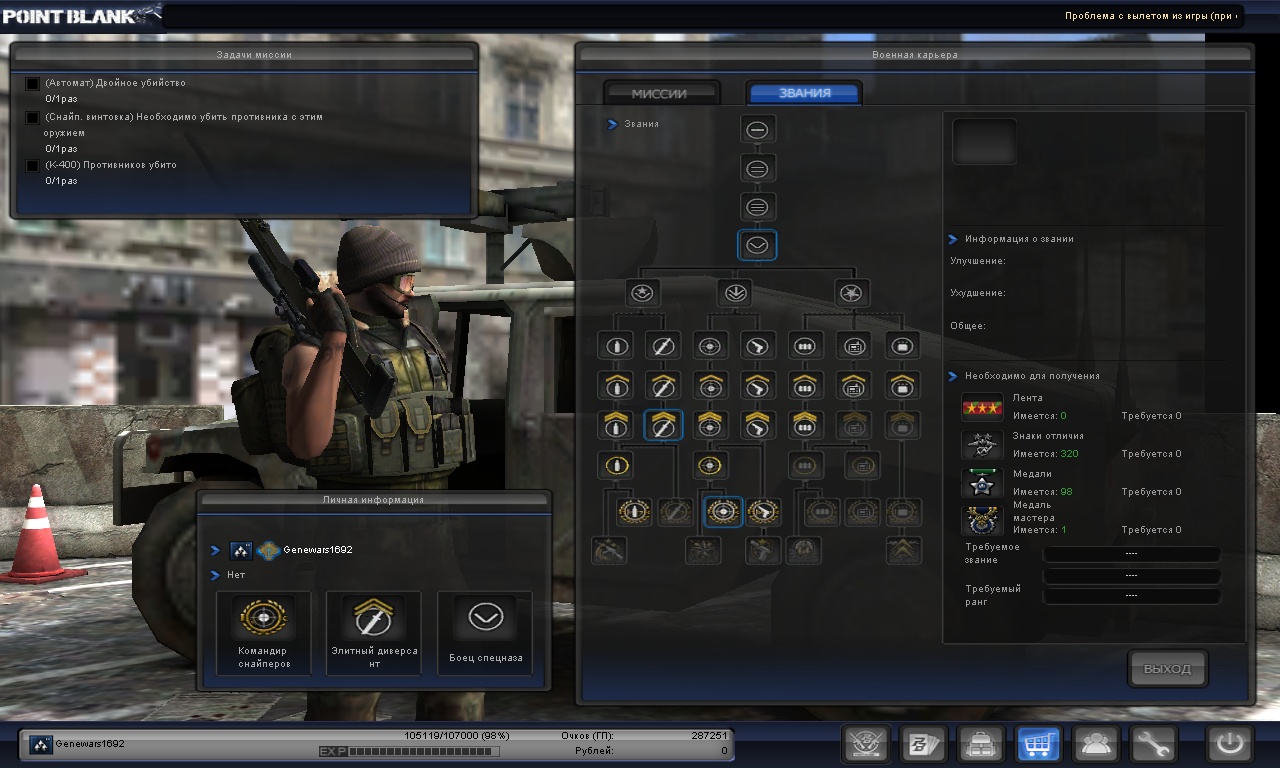The height and width of the screenshot is (768, 1280).
Task: Switch to the ЗВАНИЯ tab
Action: coord(805,93)
